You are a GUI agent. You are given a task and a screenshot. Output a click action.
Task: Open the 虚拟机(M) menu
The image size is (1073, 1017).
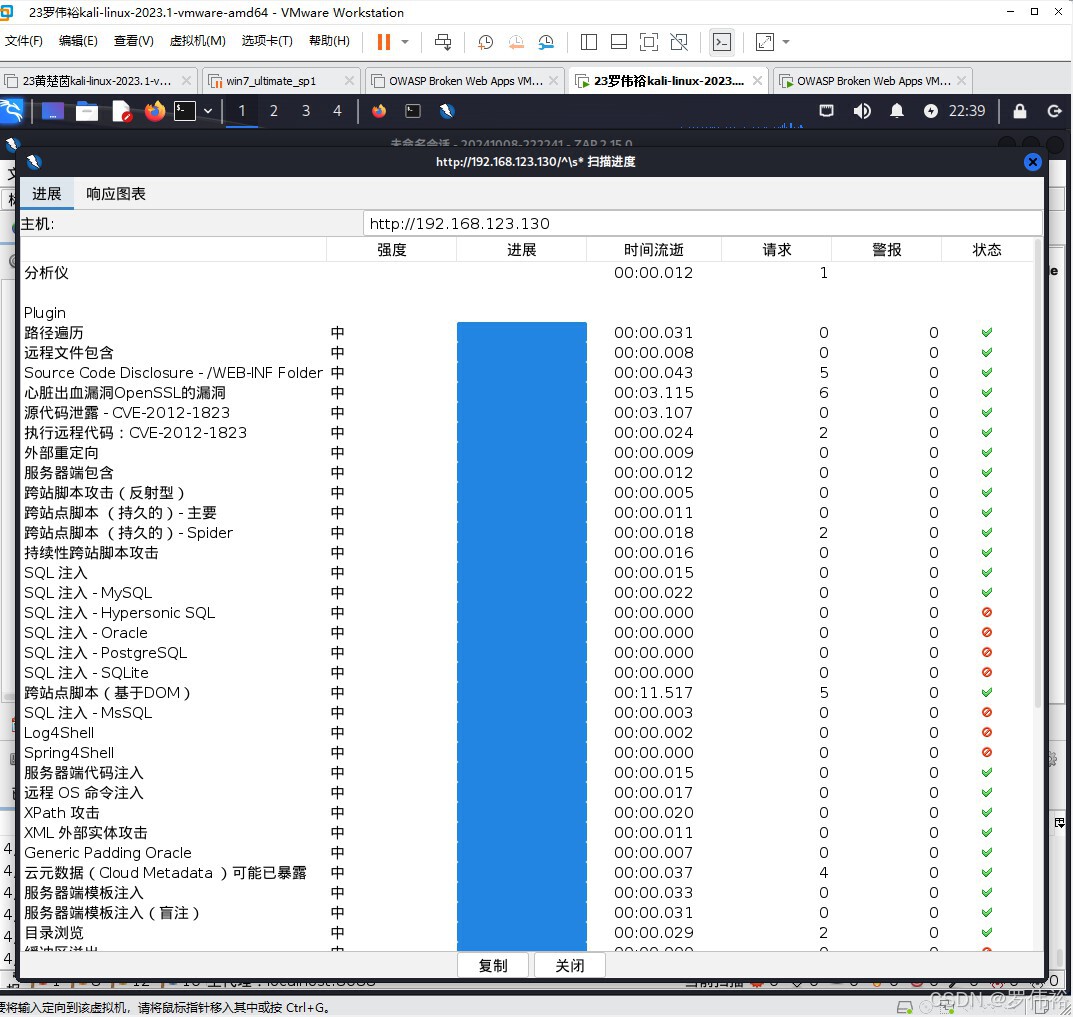(198, 41)
